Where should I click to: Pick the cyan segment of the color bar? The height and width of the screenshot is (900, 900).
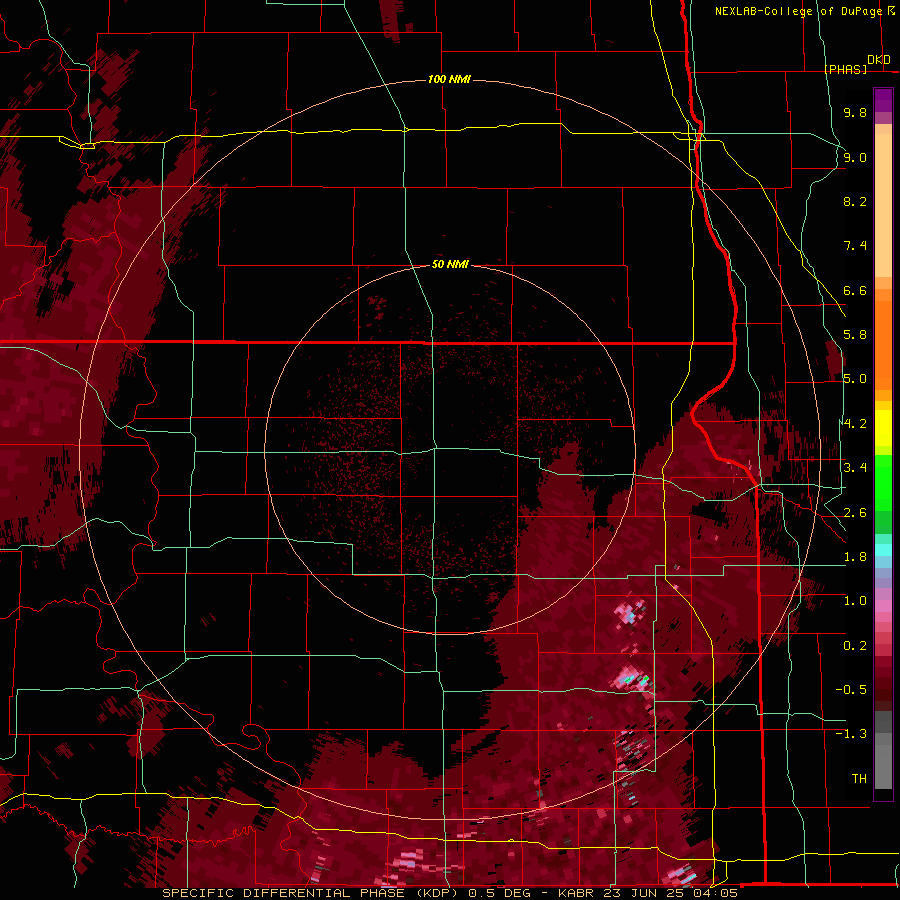coord(883,550)
